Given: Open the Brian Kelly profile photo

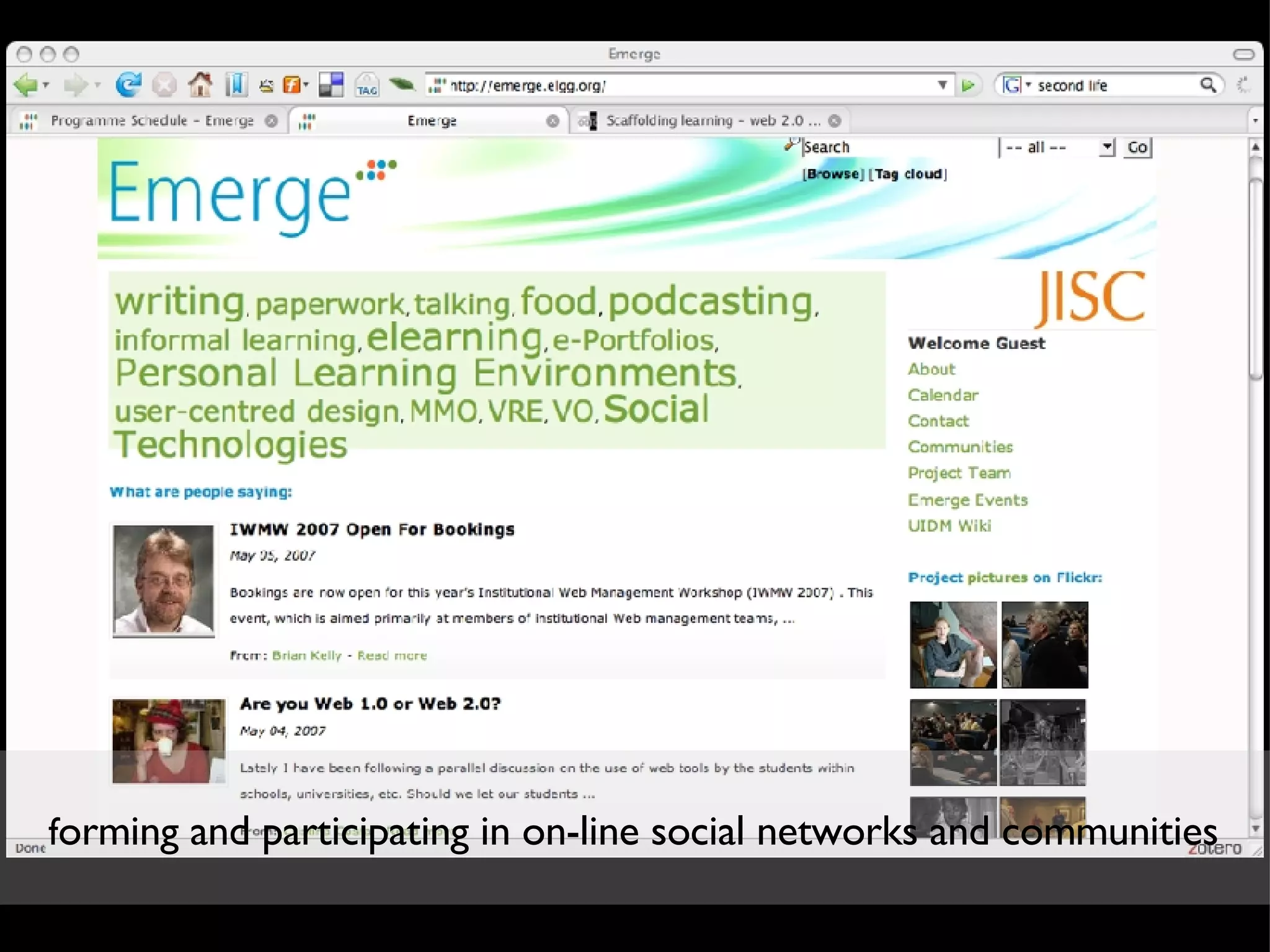Looking at the screenshot, I should pos(164,581).
